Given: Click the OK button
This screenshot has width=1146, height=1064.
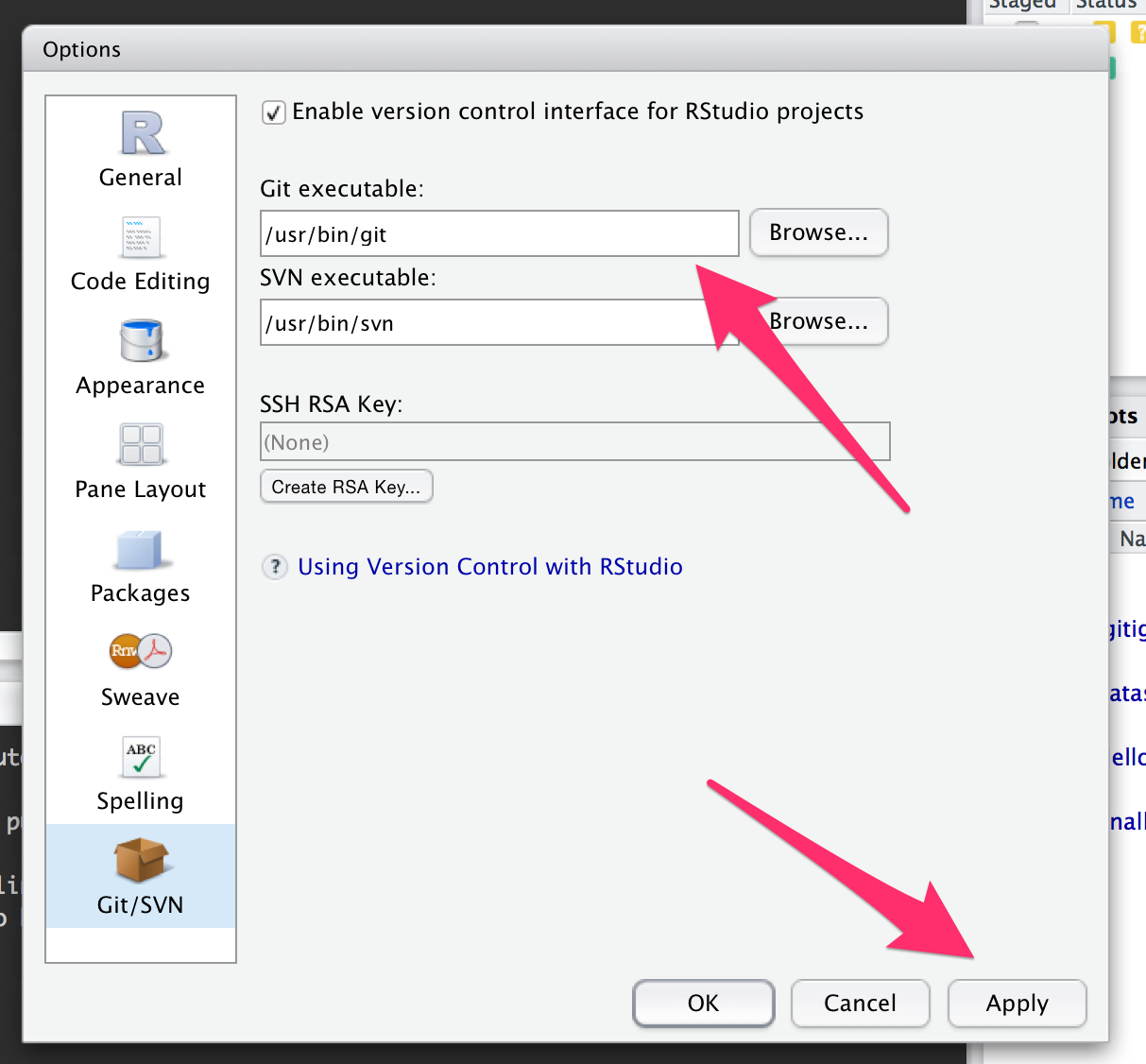Looking at the screenshot, I should pyautogui.click(x=703, y=1004).
